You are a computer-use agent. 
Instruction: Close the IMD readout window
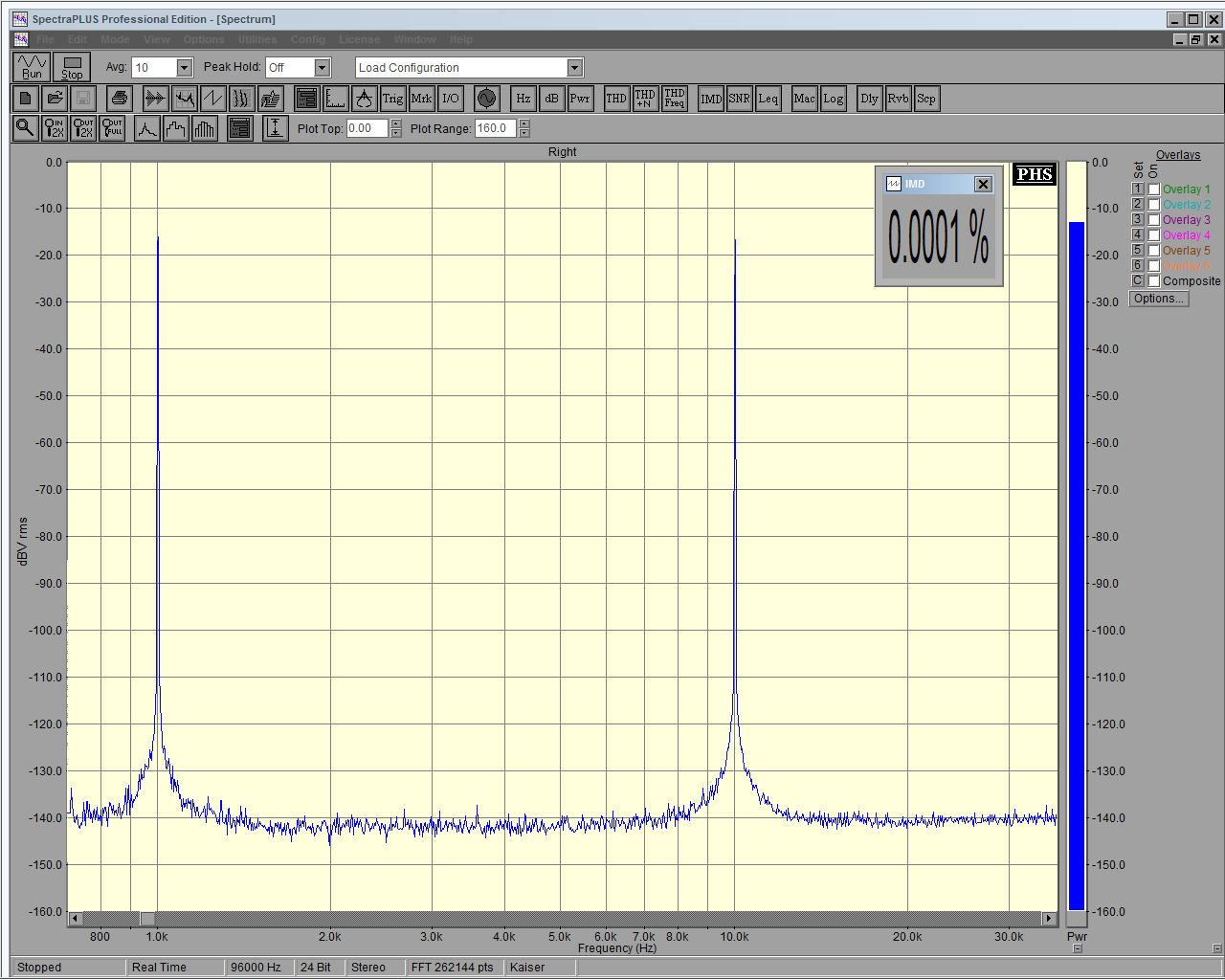coord(983,184)
